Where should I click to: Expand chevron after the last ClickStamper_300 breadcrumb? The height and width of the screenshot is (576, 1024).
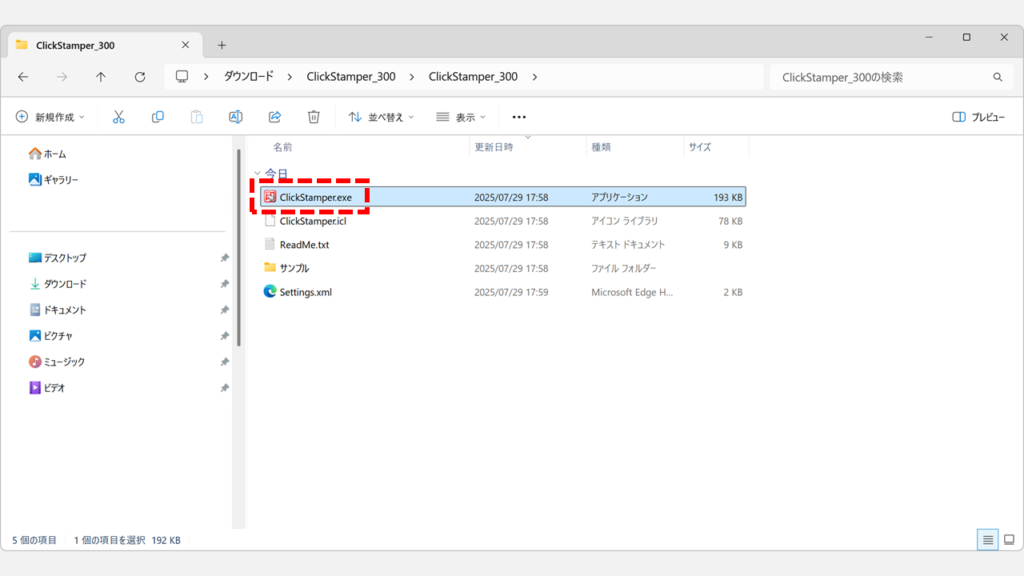click(534, 77)
